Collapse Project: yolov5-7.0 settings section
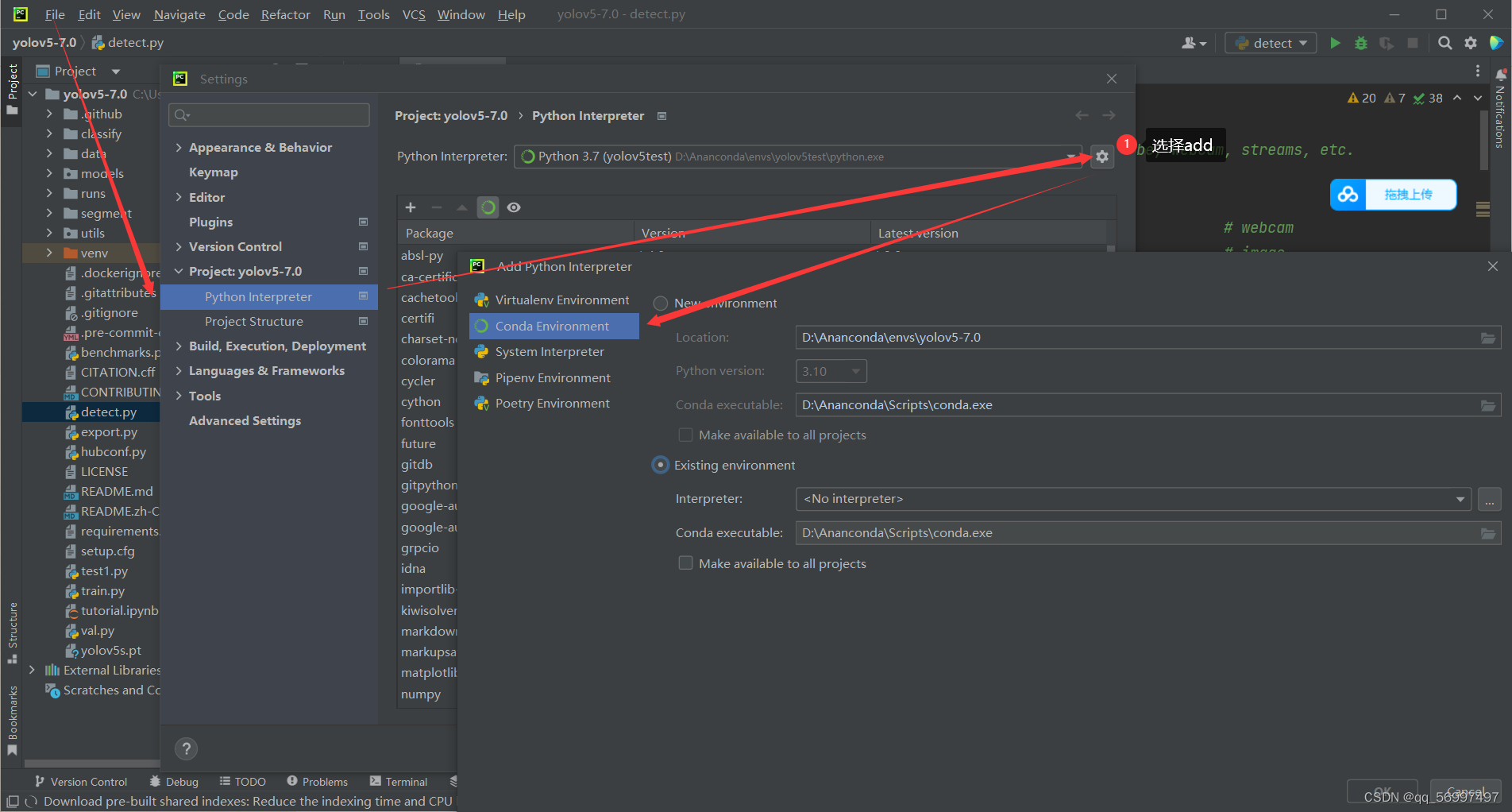The image size is (1512, 812). (x=179, y=272)
